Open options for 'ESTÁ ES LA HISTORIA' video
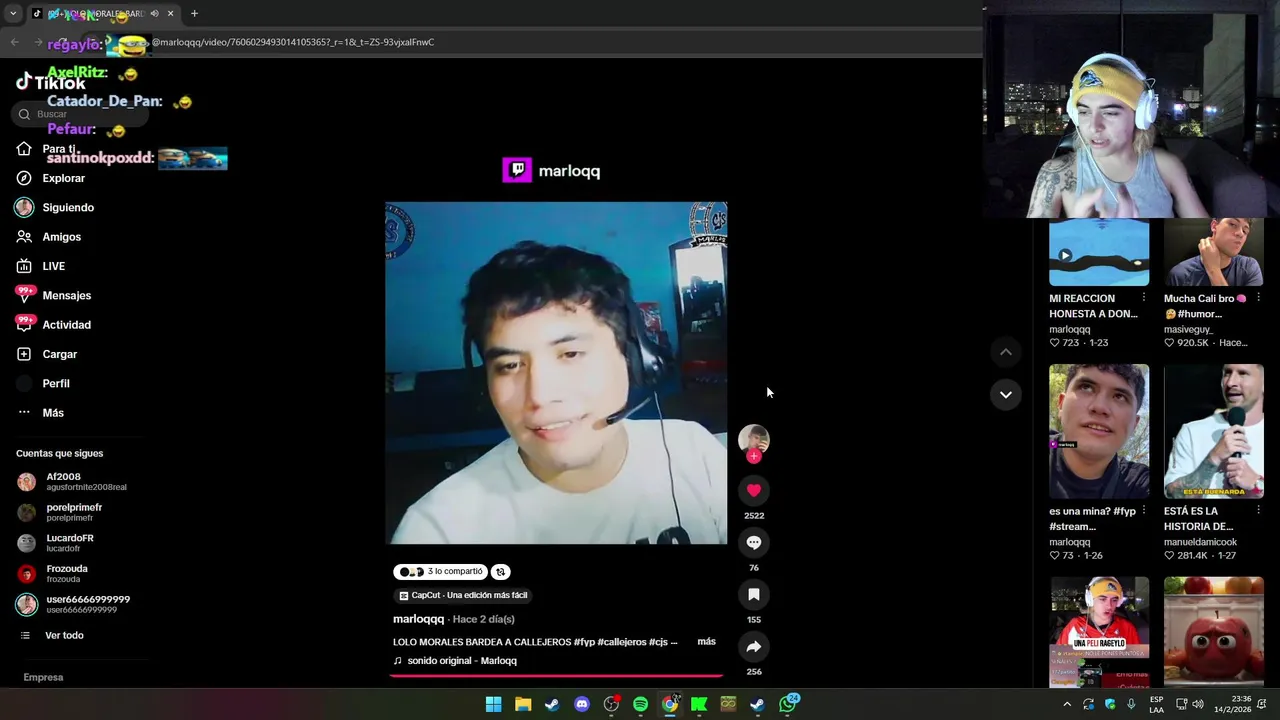The width and height of the screenshot is (1280, 720). pyautogui.click(x=1258, y=510)
